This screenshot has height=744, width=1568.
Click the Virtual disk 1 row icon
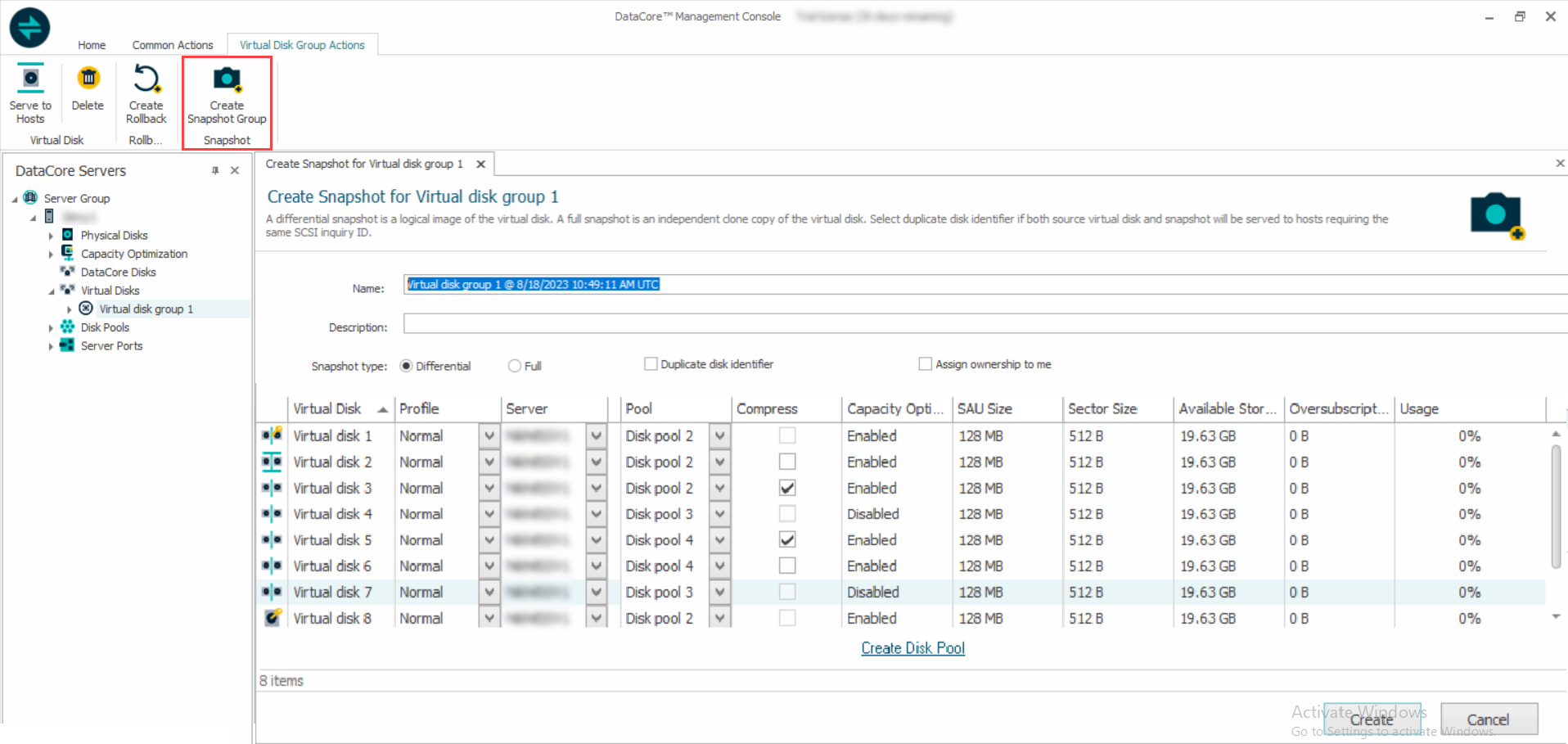click(273, 435)
